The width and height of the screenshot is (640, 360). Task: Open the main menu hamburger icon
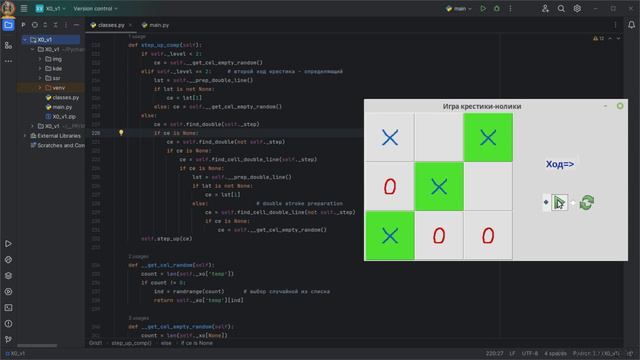(x=24, y=9)
